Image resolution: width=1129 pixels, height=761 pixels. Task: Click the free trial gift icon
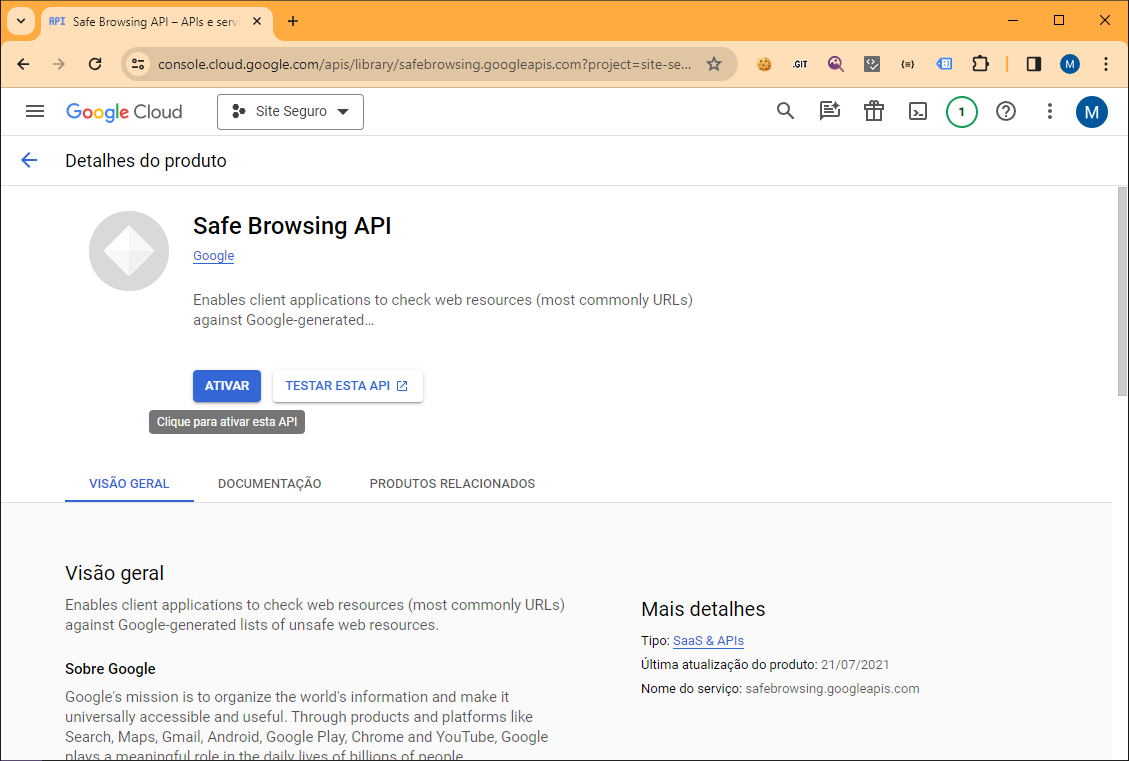873,112
